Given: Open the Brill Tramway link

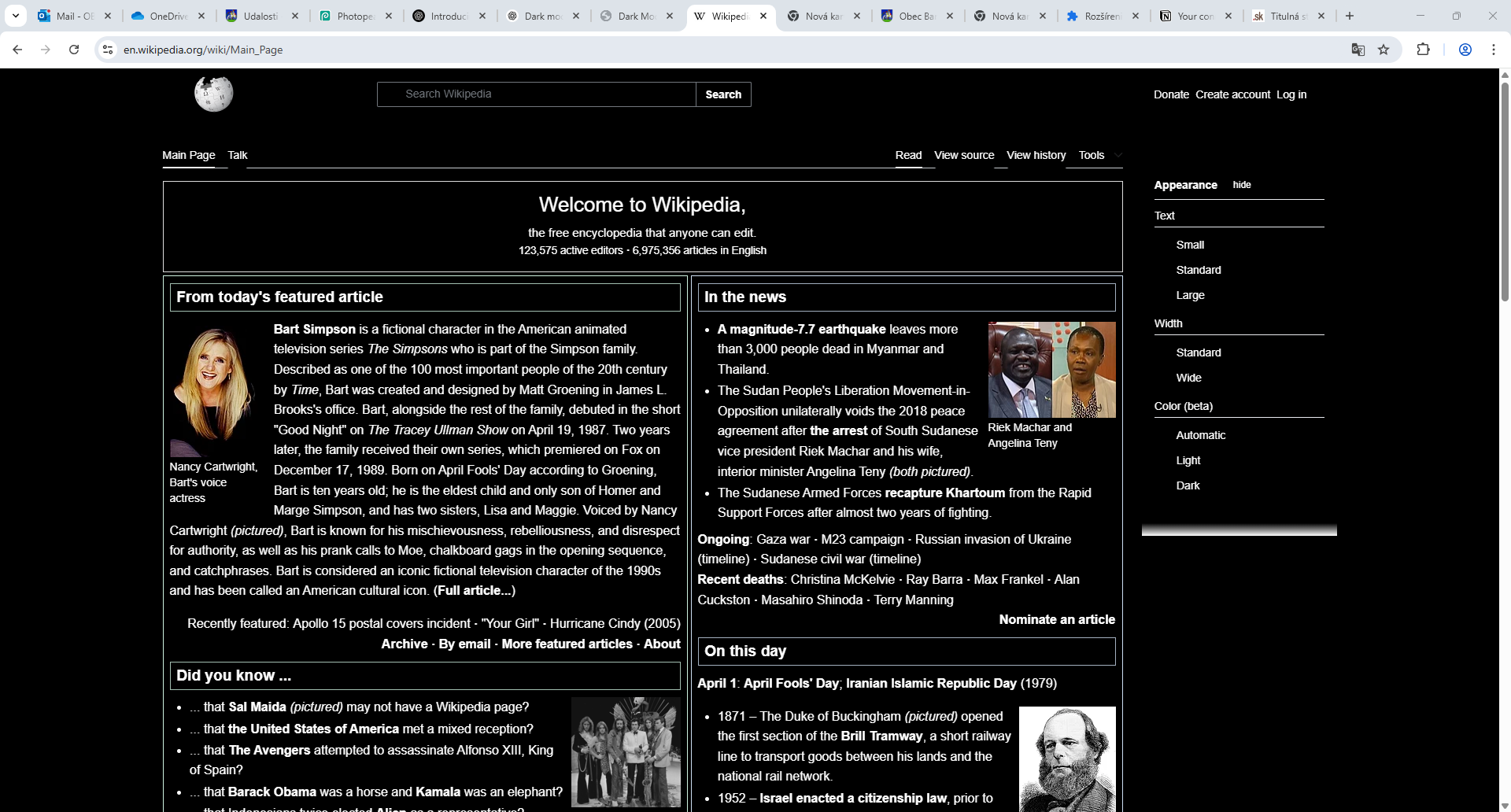Looking at the screenshot, I should [881, 736].
